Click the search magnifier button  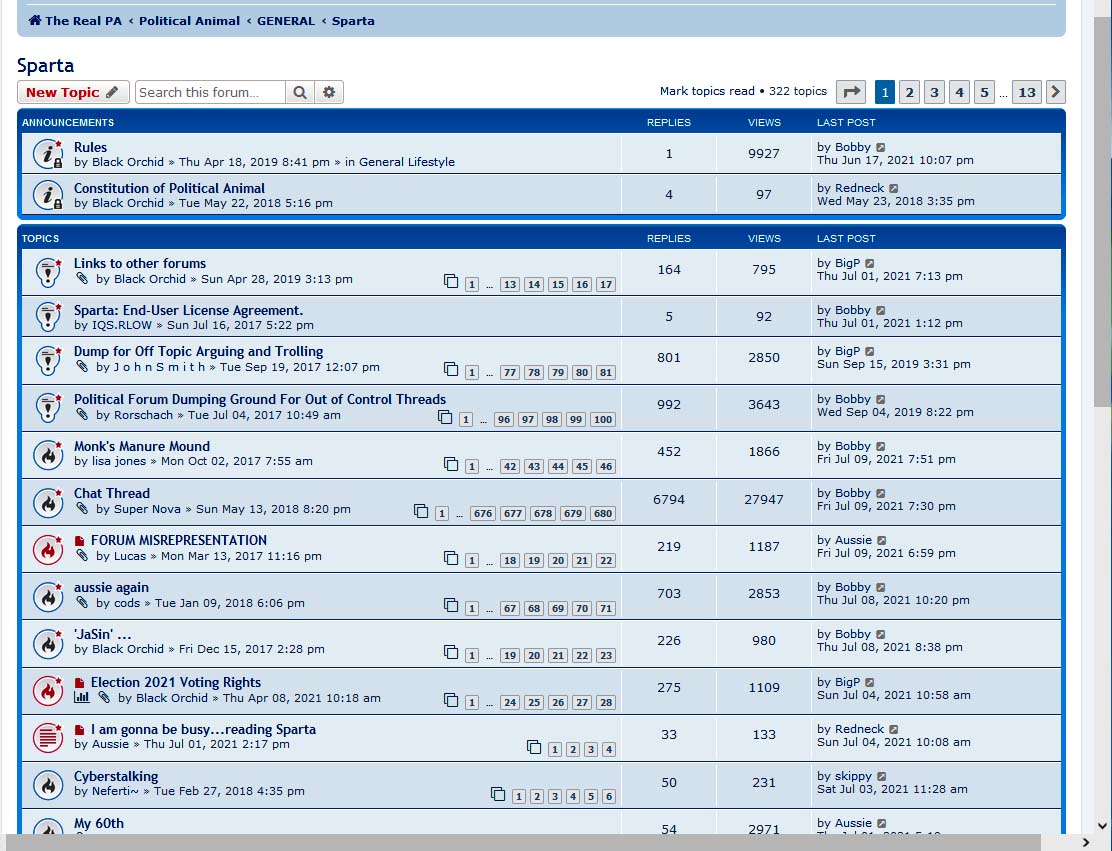pyautogui.click(x=299, y=93)
